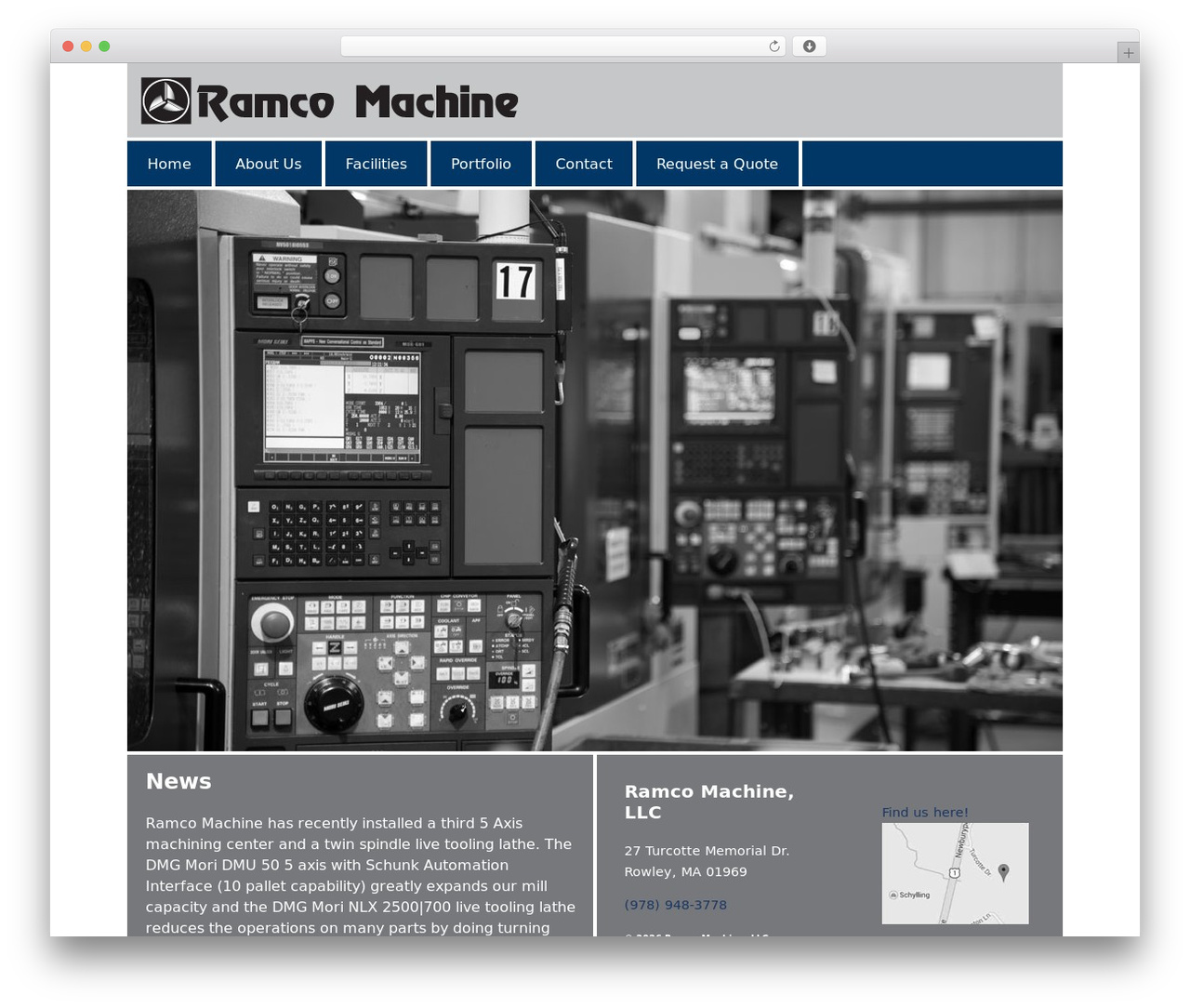Click Request a Quote in navigation
Viewport: 1190px width, 1008px height.
[717, 164]
